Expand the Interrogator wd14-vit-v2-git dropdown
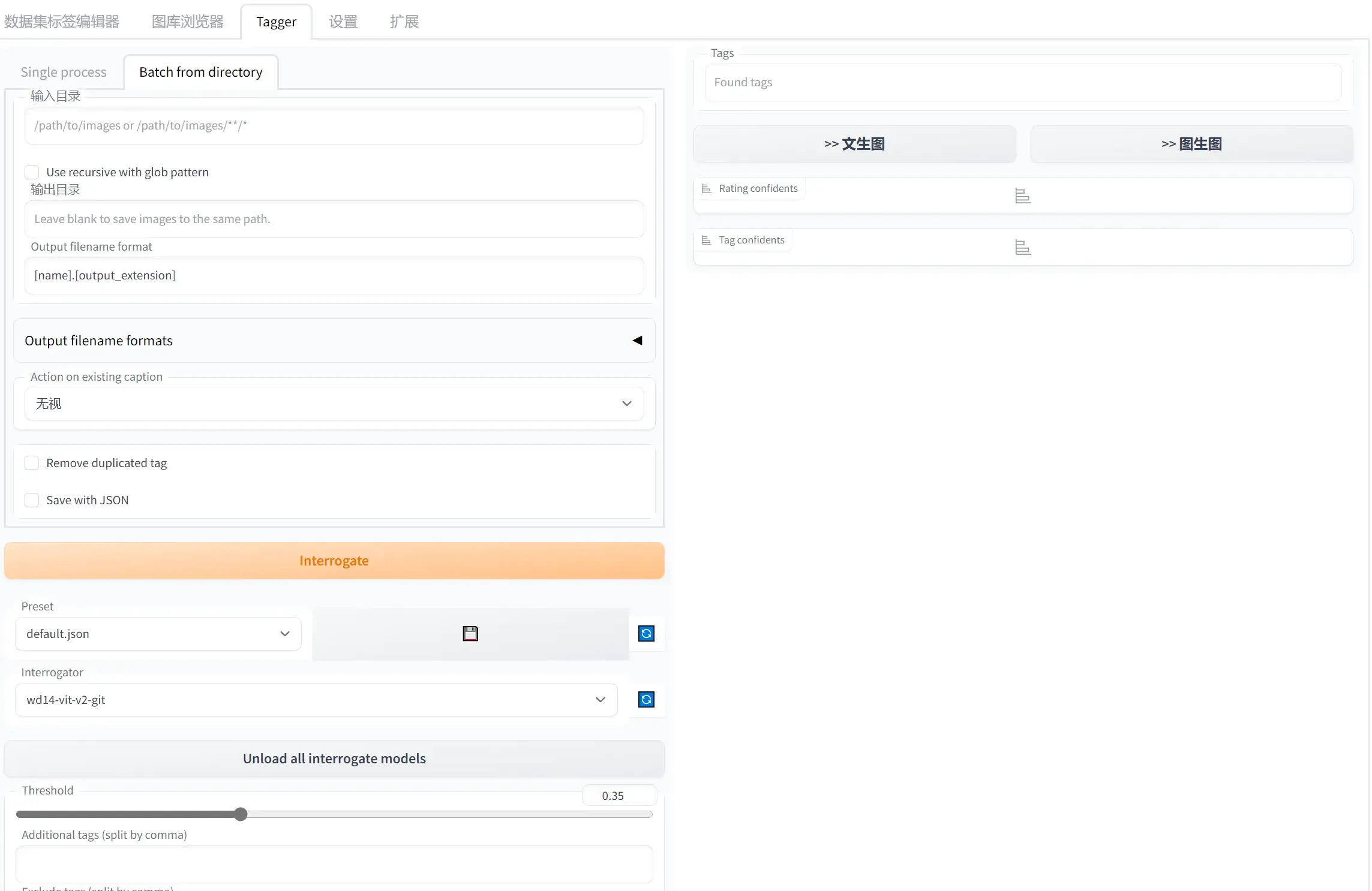The width and height of the screenshot is (1372, 891). [x=316, y=700]
